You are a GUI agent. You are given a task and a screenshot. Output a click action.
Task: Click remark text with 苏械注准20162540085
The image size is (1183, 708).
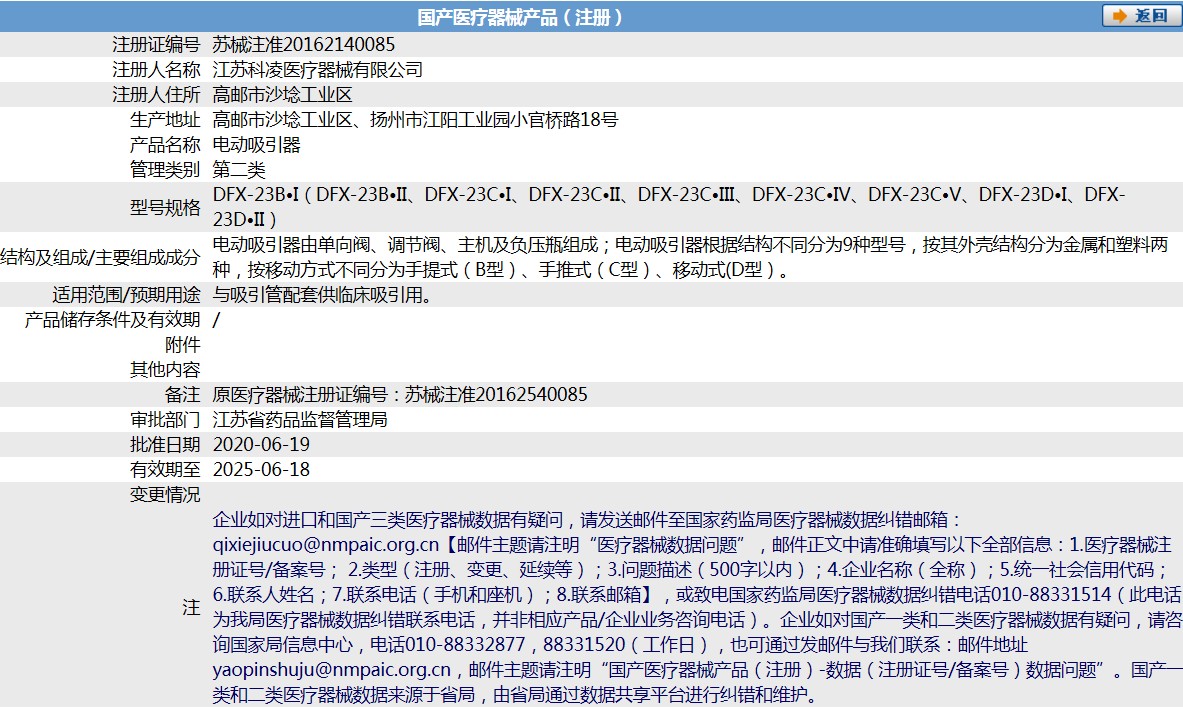[400, 394]
